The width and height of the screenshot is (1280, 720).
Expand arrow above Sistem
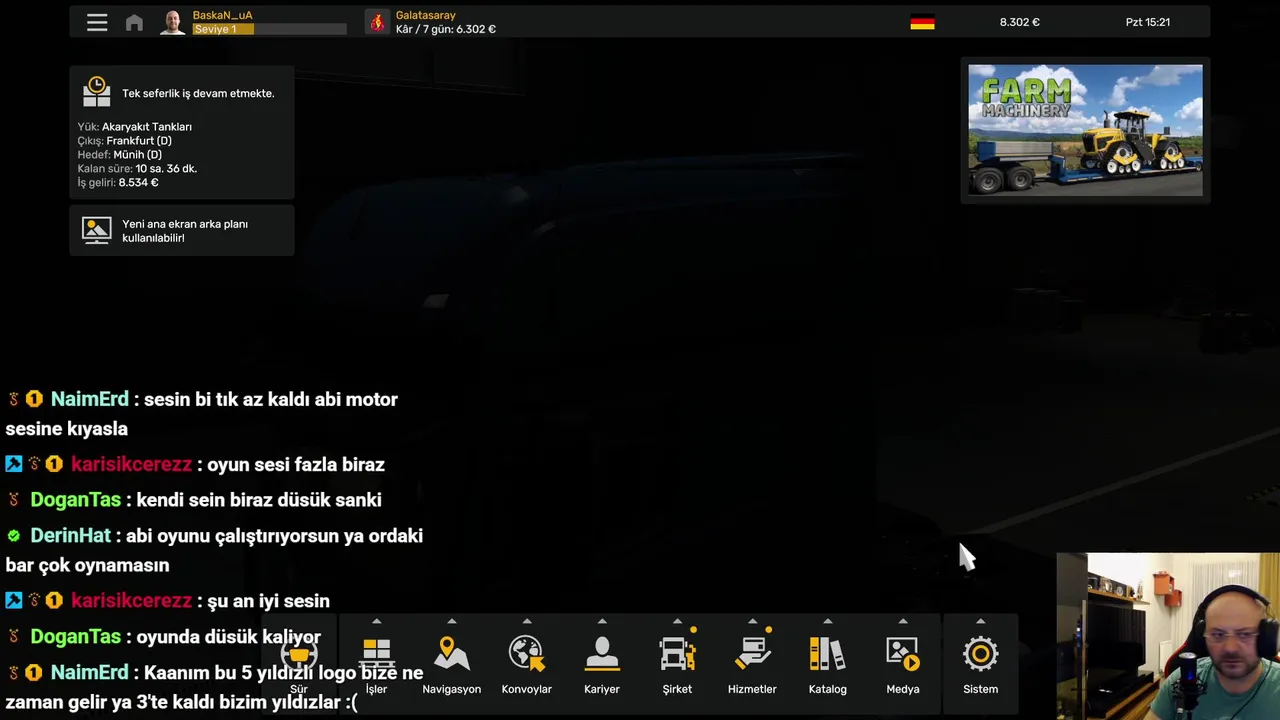tap(980, 622)
